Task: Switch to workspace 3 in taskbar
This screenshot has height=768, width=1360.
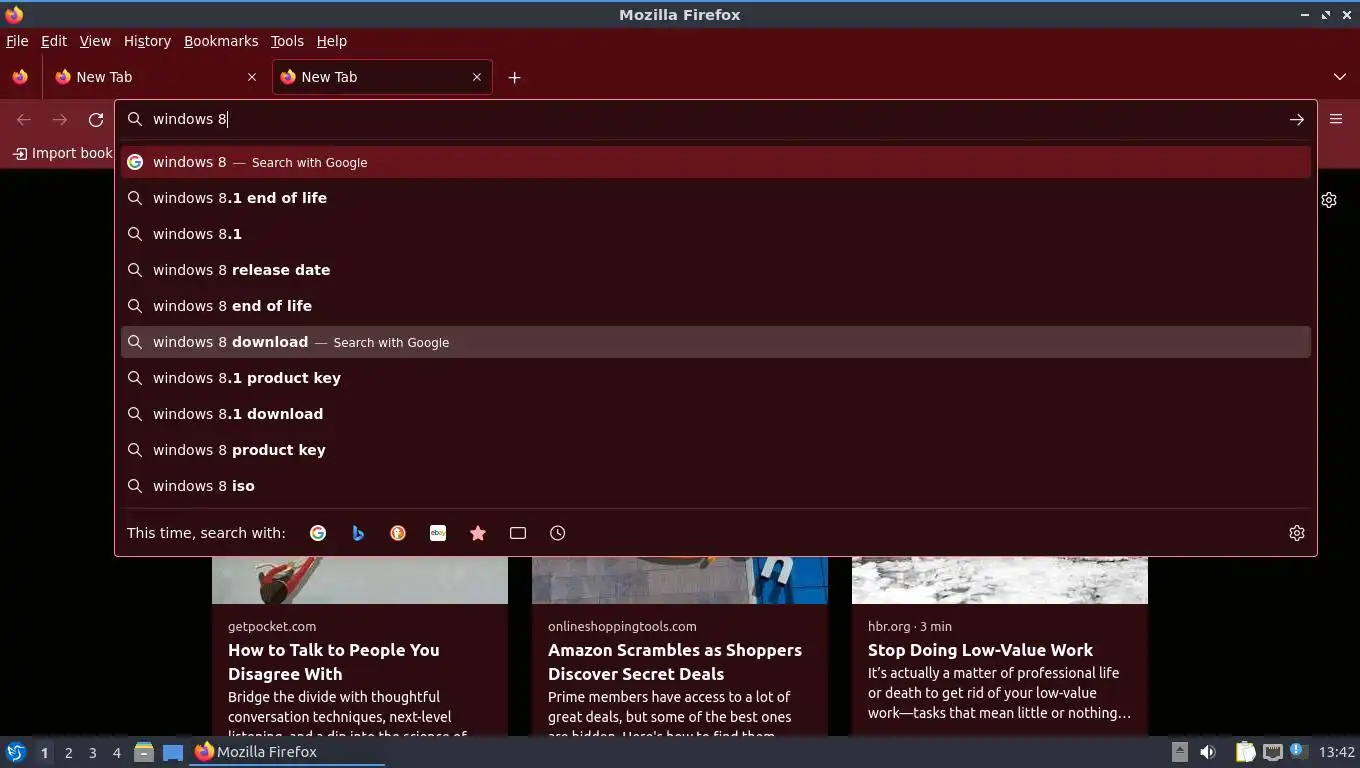Action: [93, 753]
